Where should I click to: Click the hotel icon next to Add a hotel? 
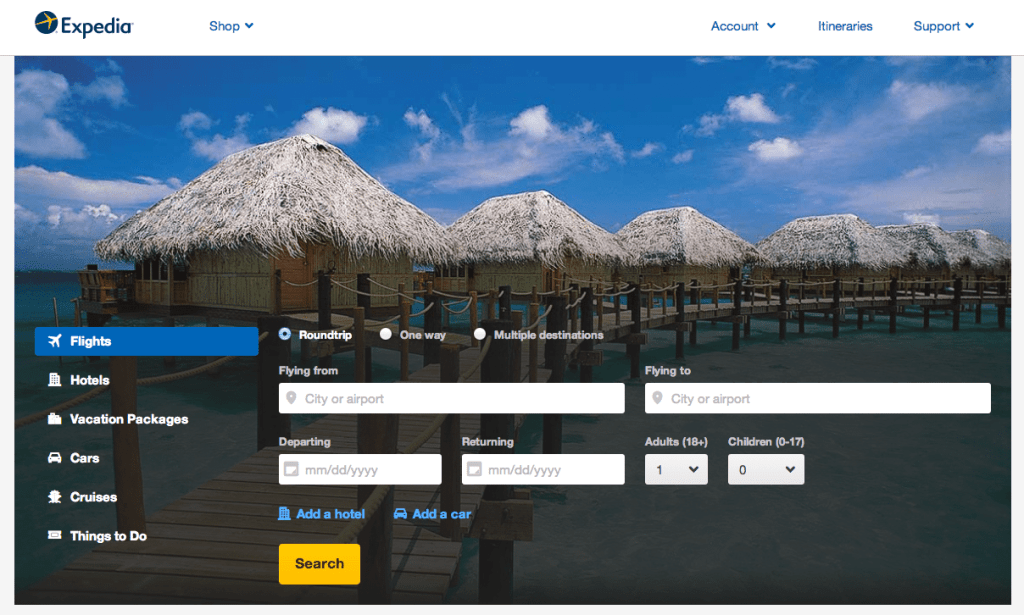pos(284,514)
